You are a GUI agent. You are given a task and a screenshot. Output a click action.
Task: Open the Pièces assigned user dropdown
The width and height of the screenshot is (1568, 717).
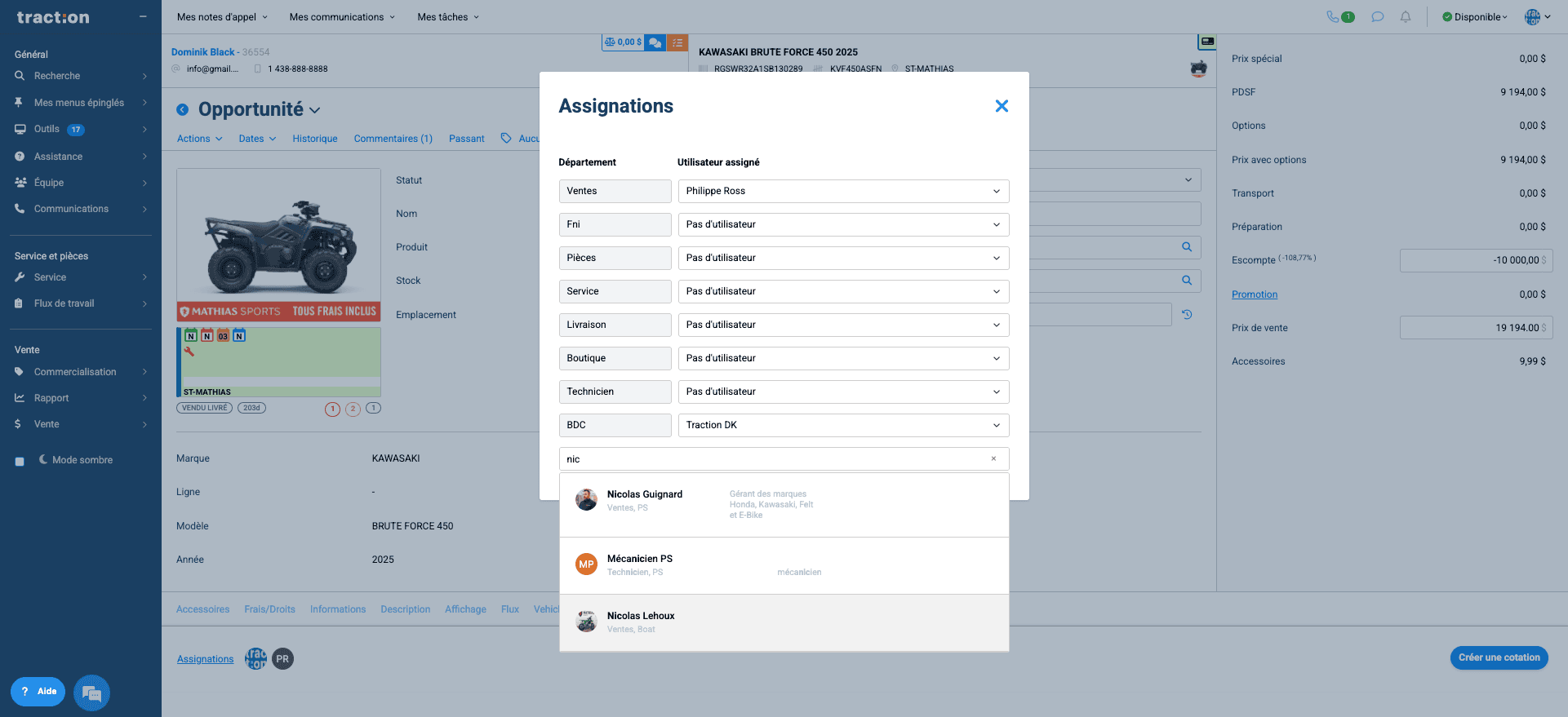(x=843, y=258)
